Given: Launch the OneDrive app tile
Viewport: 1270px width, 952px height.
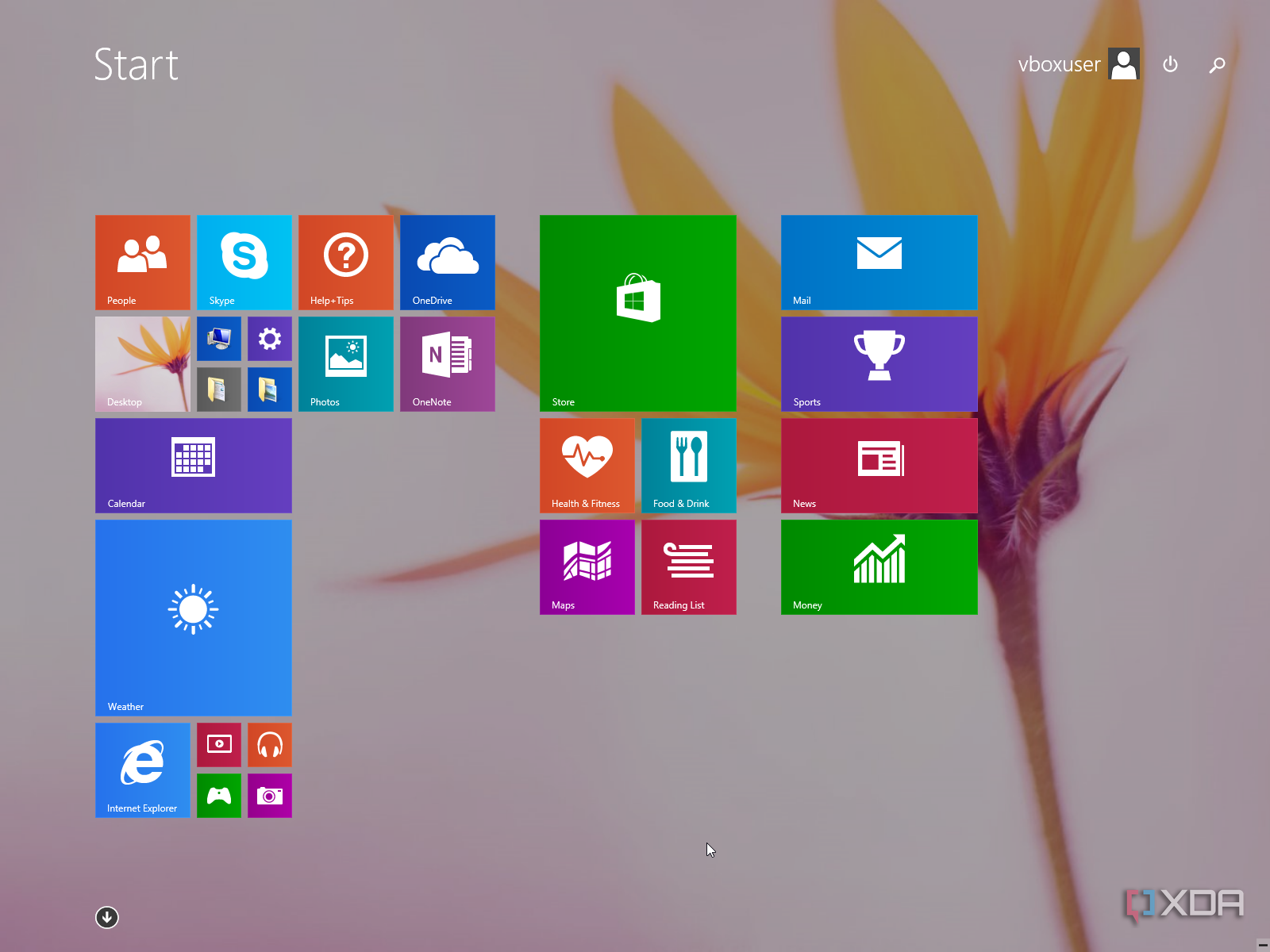Looking at the screenshot, I should 447,262.
